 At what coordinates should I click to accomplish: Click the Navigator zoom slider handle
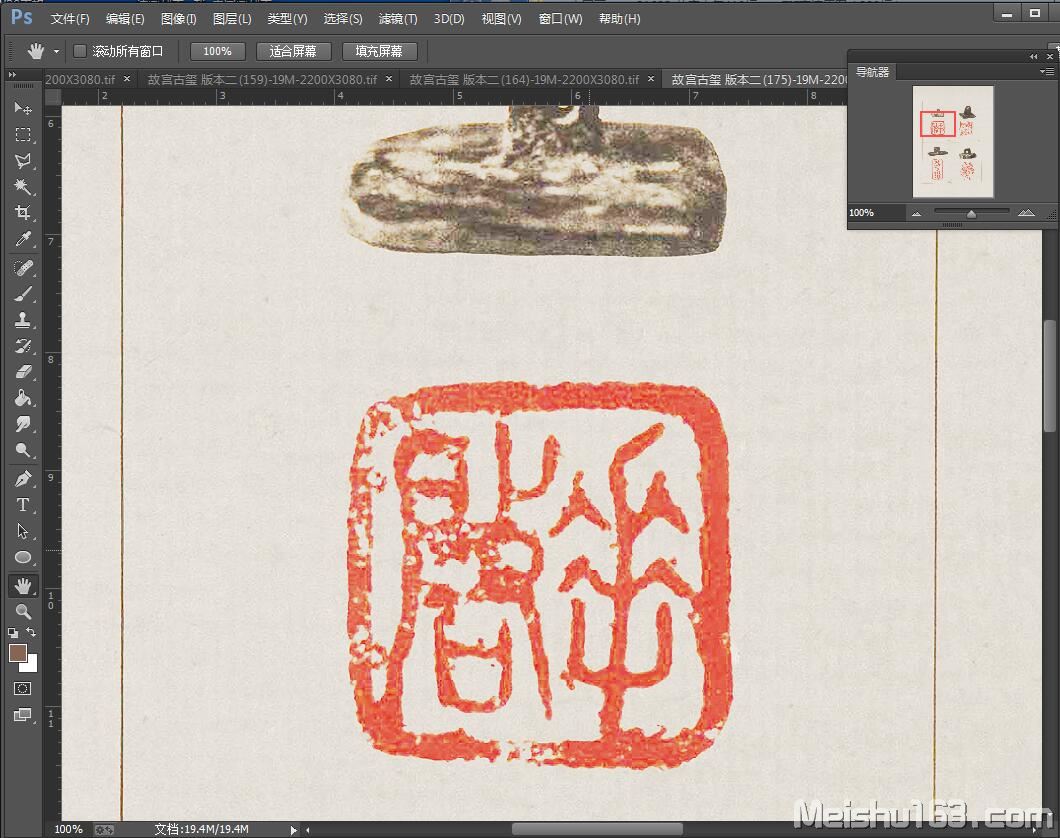[x=971, y=214]
